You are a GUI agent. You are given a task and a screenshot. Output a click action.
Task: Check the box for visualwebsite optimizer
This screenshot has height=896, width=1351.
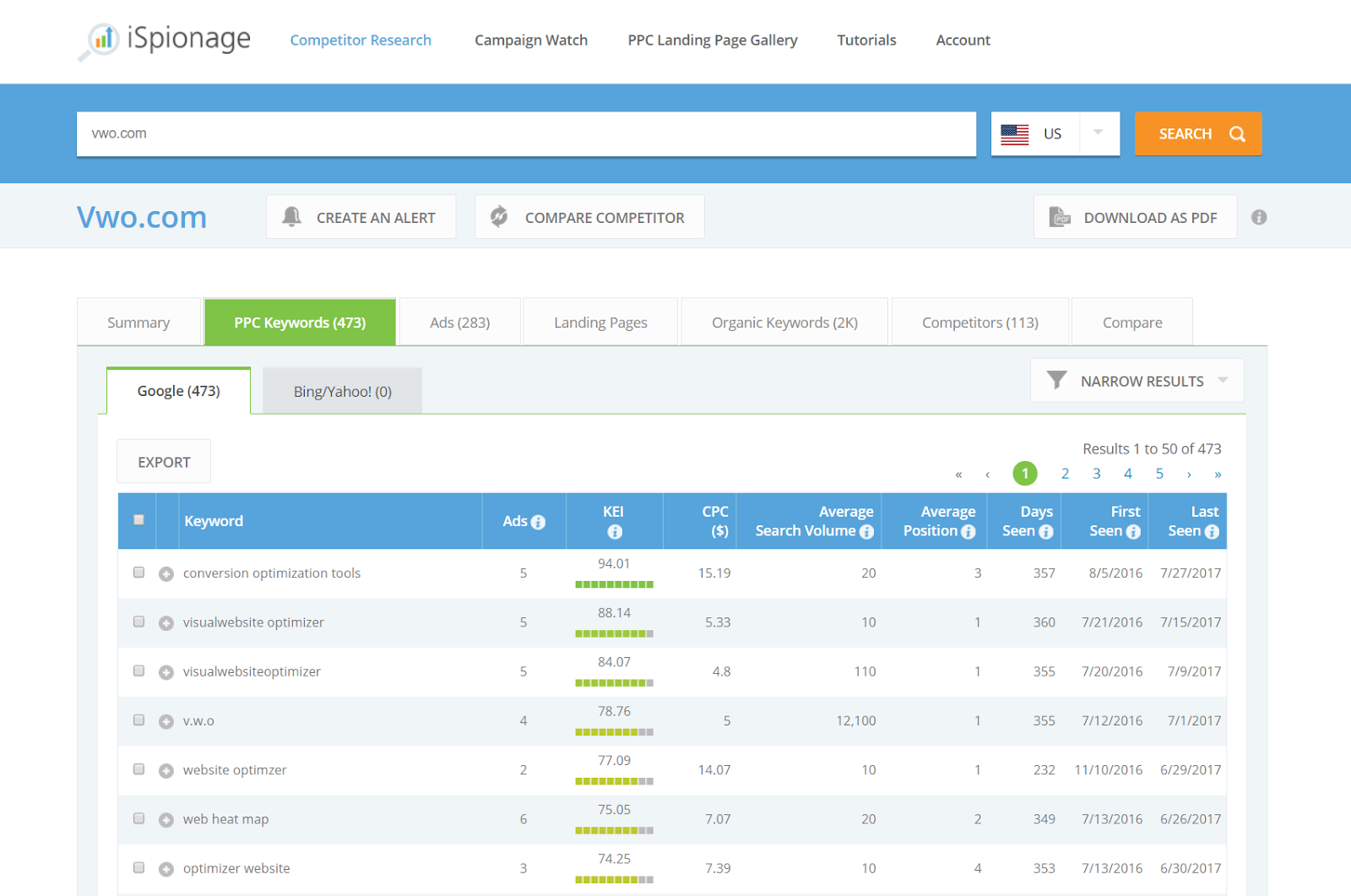coord(138,622)
